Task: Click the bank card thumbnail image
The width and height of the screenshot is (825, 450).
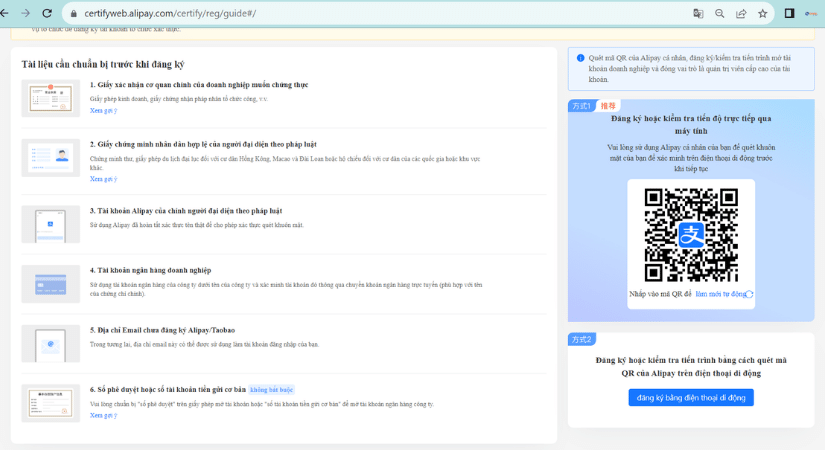Action: (x=51, y=284)
